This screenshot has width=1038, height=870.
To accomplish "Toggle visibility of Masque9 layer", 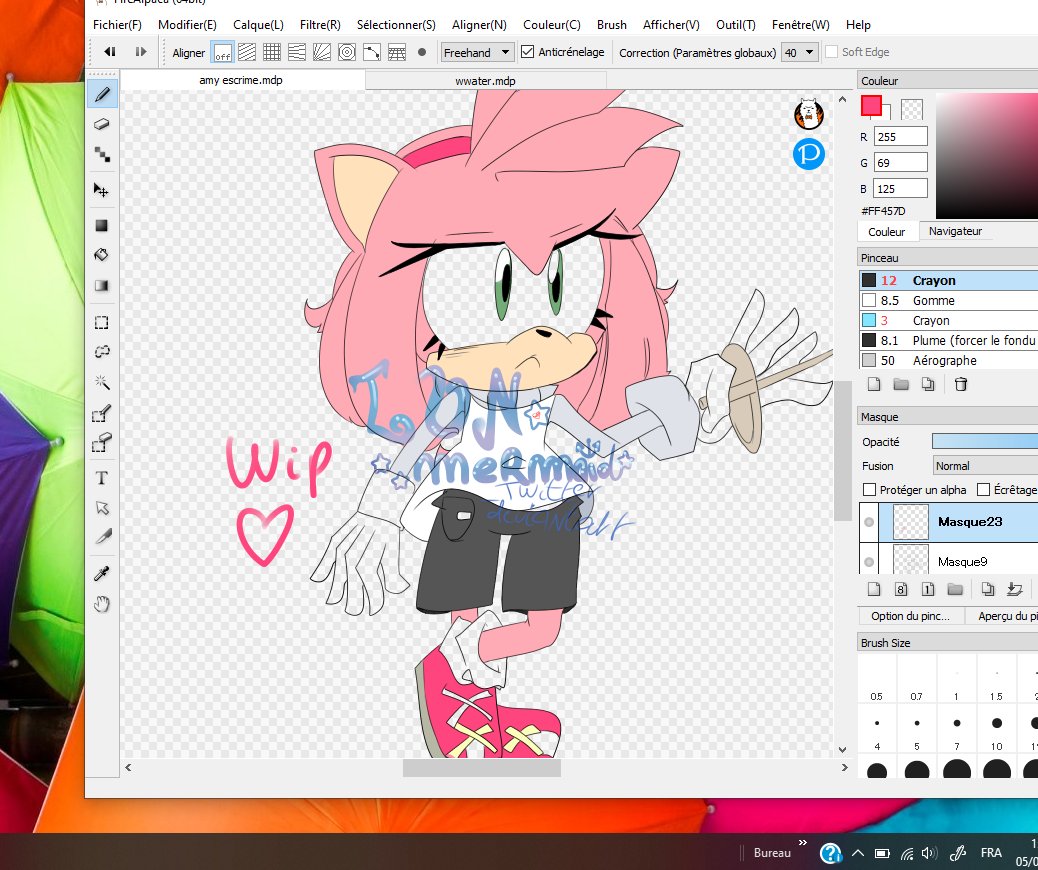I will pos(869,561).
